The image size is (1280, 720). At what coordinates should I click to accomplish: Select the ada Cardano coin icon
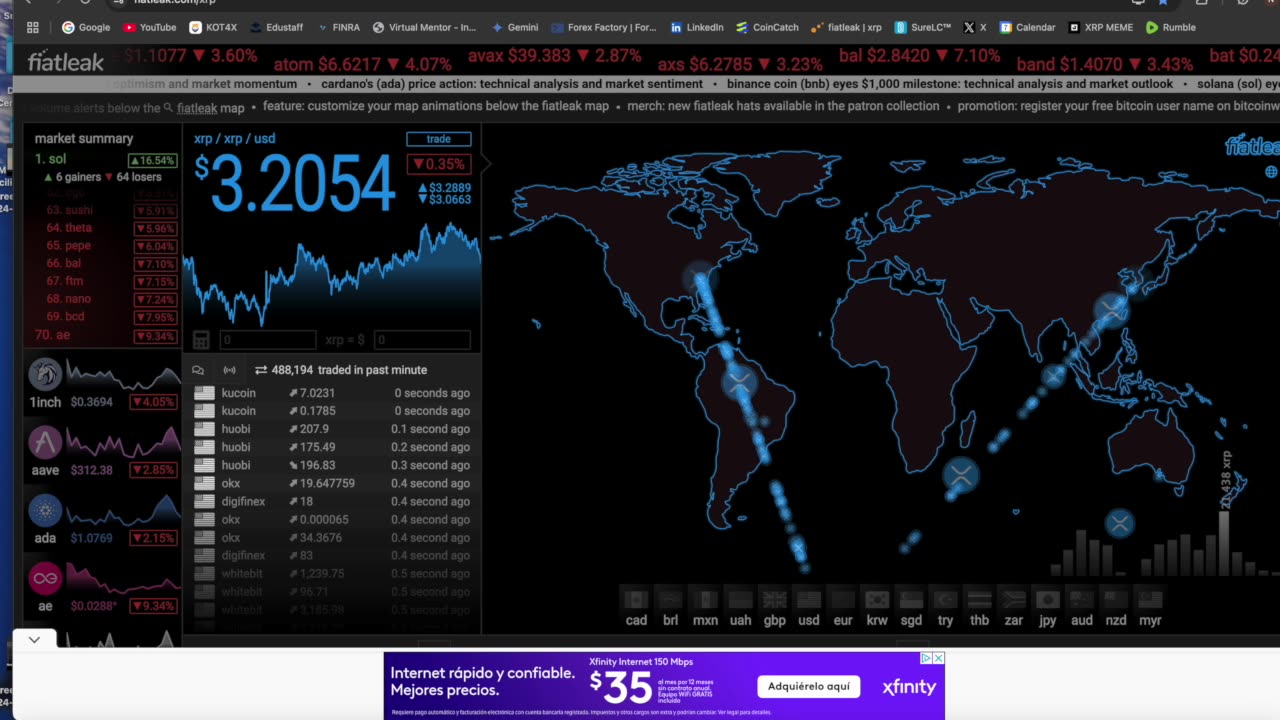coord(45,510)
